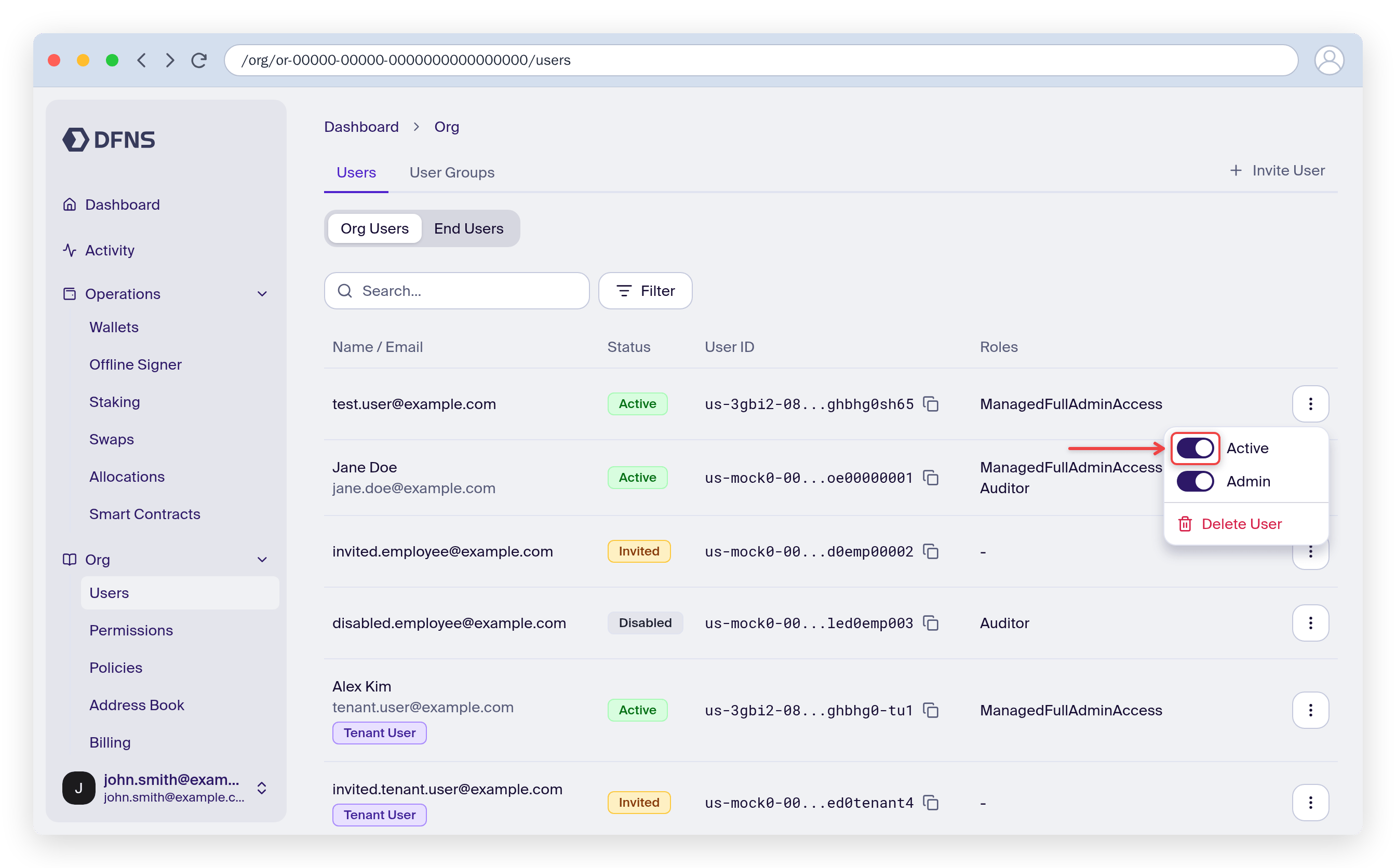Click the browser forward arrow
This screenshot has height=868, width=1396.
point(170,60)
